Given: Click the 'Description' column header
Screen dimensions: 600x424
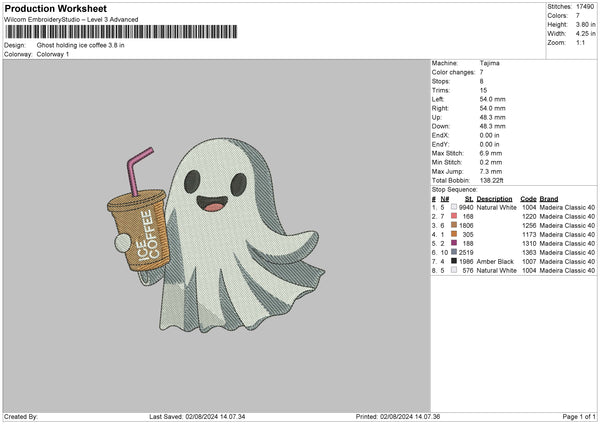Looking at the screenshot, I should coord(494,199).
